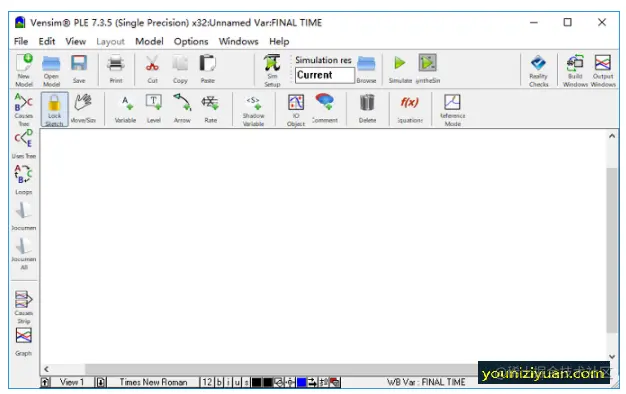Save the model with the Save icon
Image resolution: width=626 pixels, height=394 pixels.
click(79, 69)
